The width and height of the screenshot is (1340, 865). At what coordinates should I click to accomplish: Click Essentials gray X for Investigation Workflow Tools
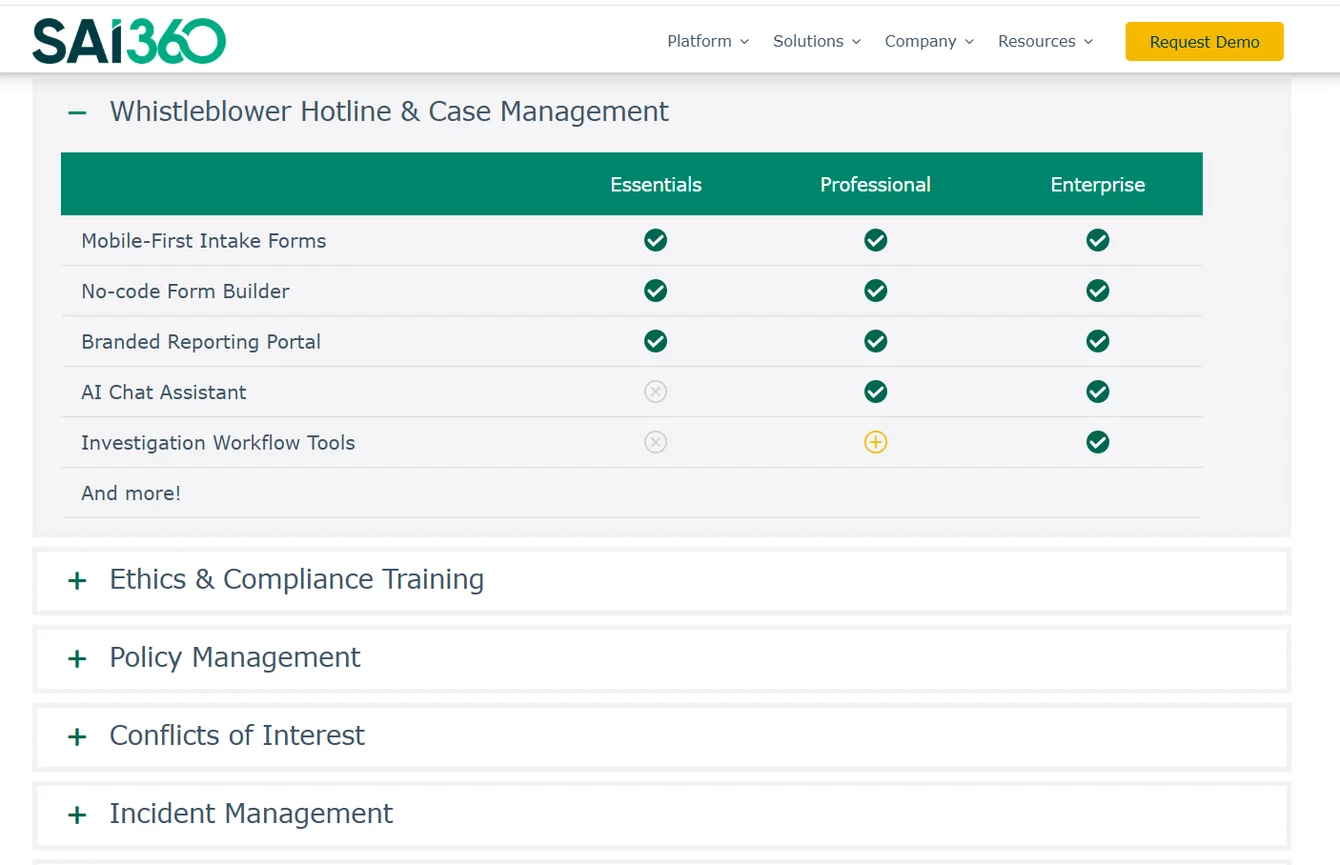[655, 442]
